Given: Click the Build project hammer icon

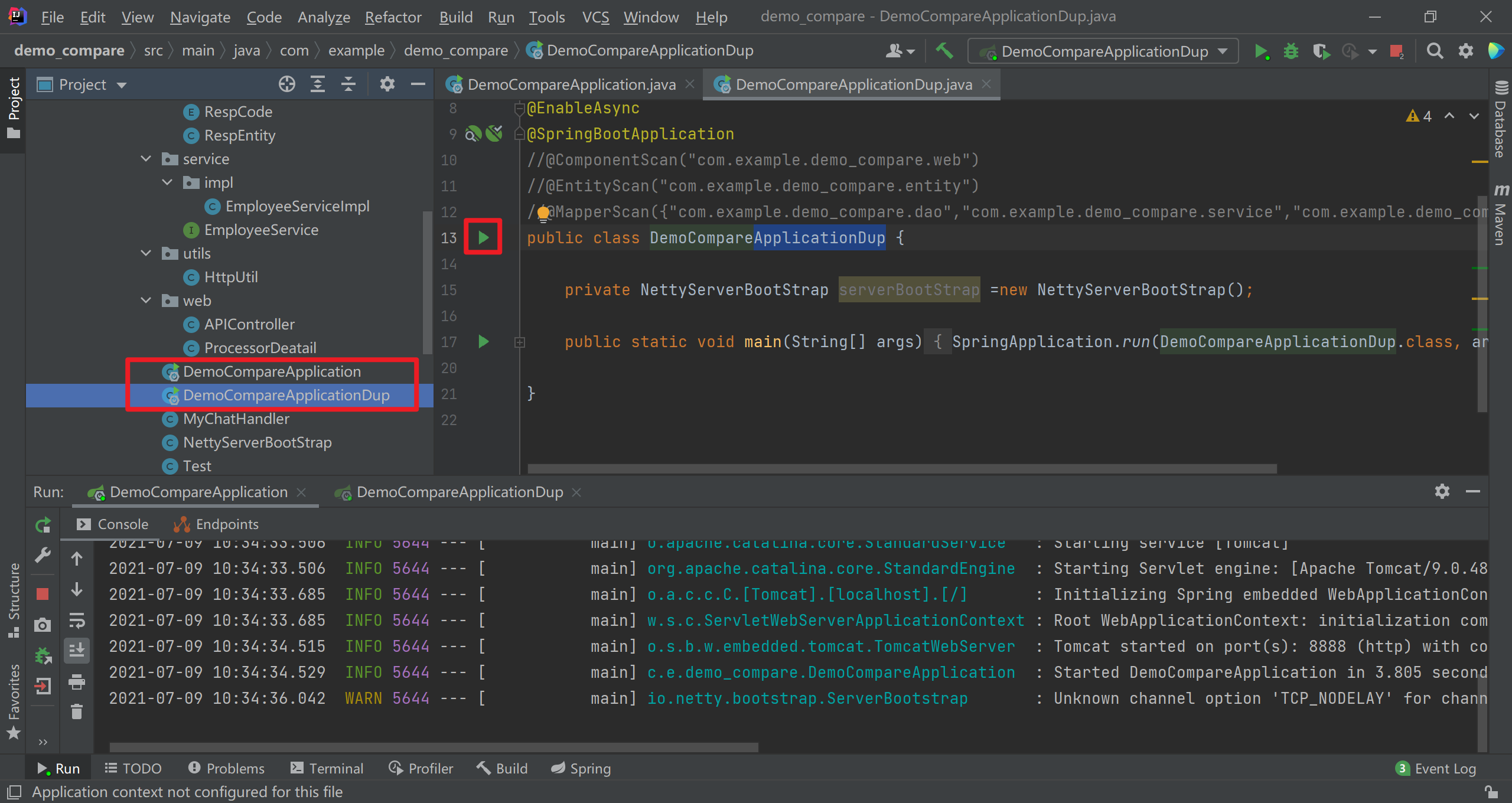Looking at the screenshot, I should tap(944, 51).
